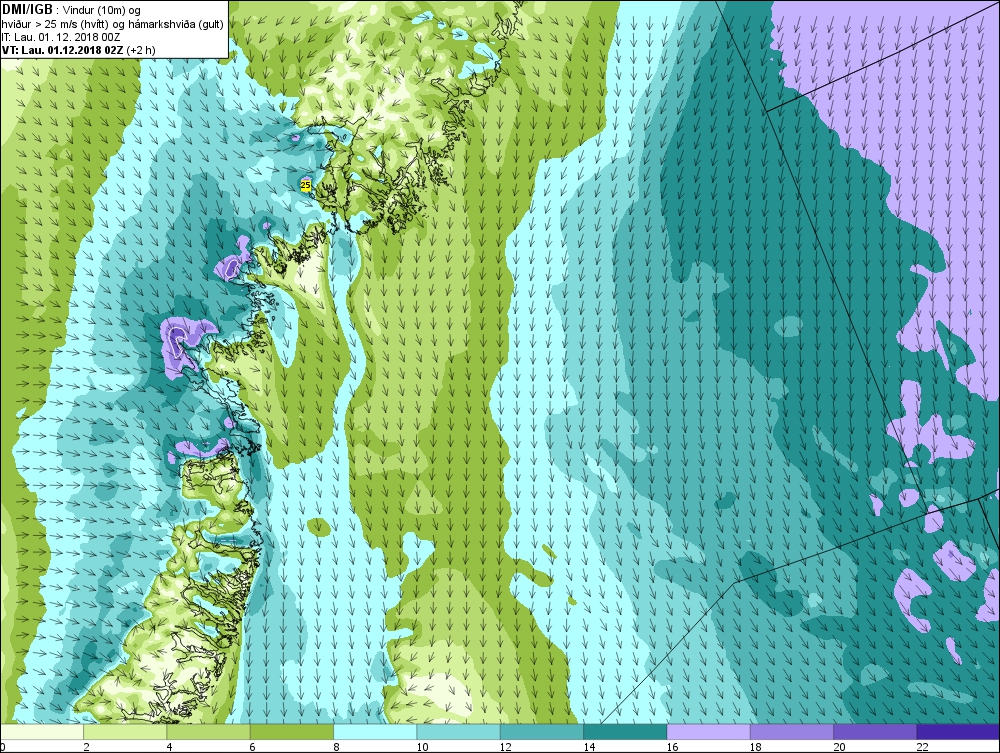Image resolution: width=1000 pixels, height=753 pixels.
Task: Select the dark purple legend swatch above 22
Action: click(x=958, y=731)
